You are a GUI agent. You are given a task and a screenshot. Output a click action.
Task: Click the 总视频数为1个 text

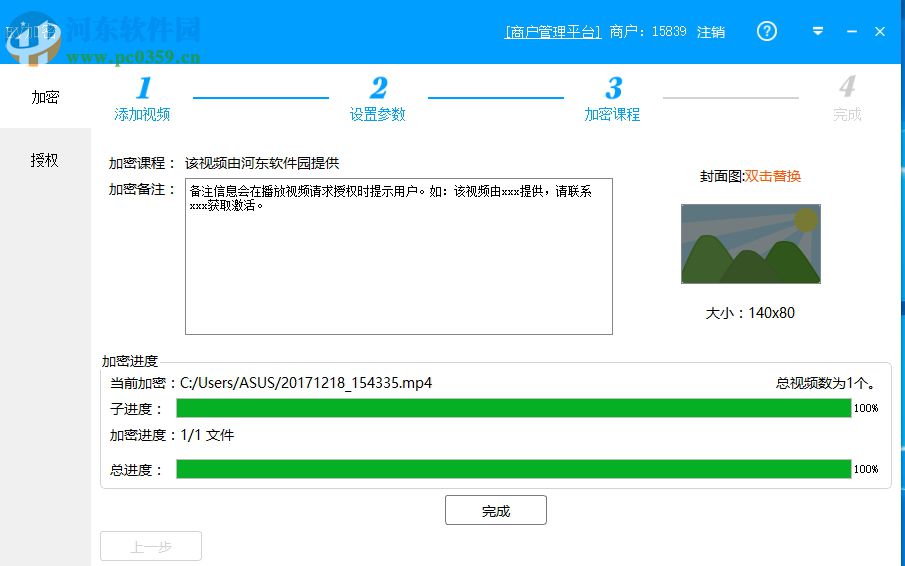point(827,383)
